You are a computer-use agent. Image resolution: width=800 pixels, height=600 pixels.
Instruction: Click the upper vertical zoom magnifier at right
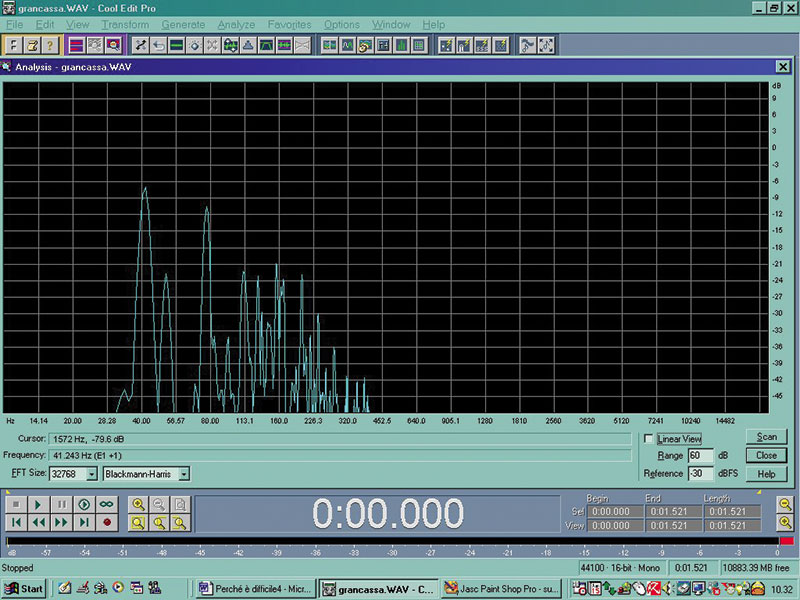(785, 504)
